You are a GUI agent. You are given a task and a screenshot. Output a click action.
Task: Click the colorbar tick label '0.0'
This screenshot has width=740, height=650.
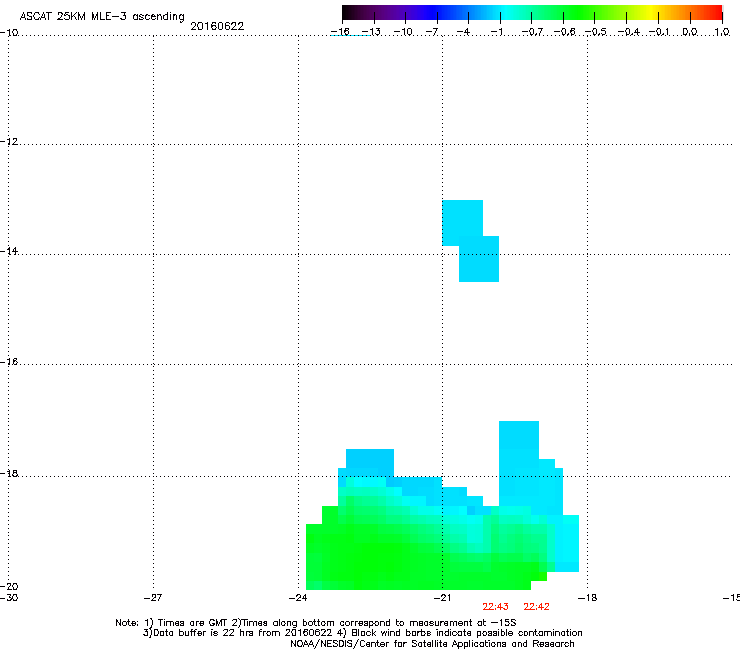(690, 32)
